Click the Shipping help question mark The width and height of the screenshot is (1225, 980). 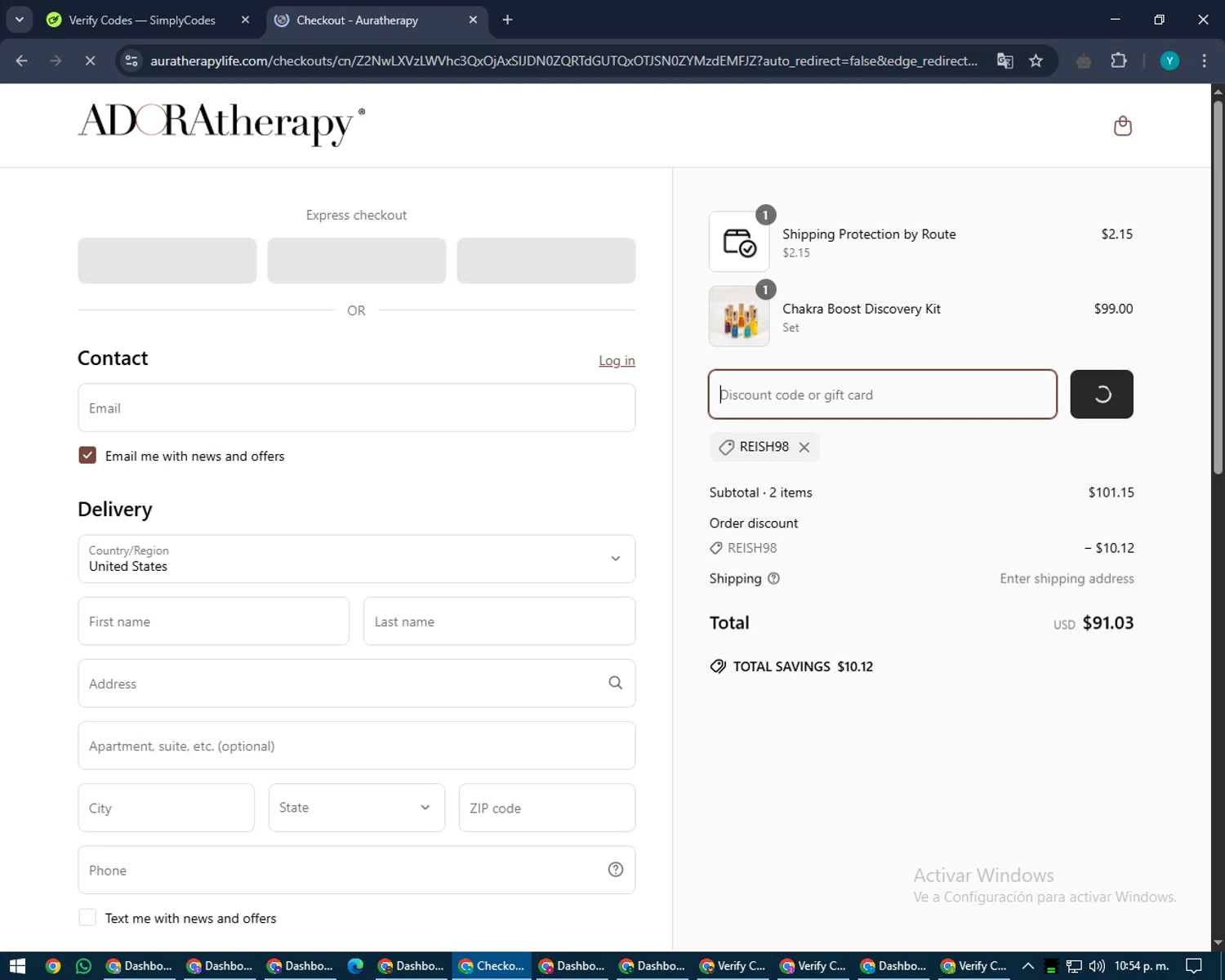(774, 579)
